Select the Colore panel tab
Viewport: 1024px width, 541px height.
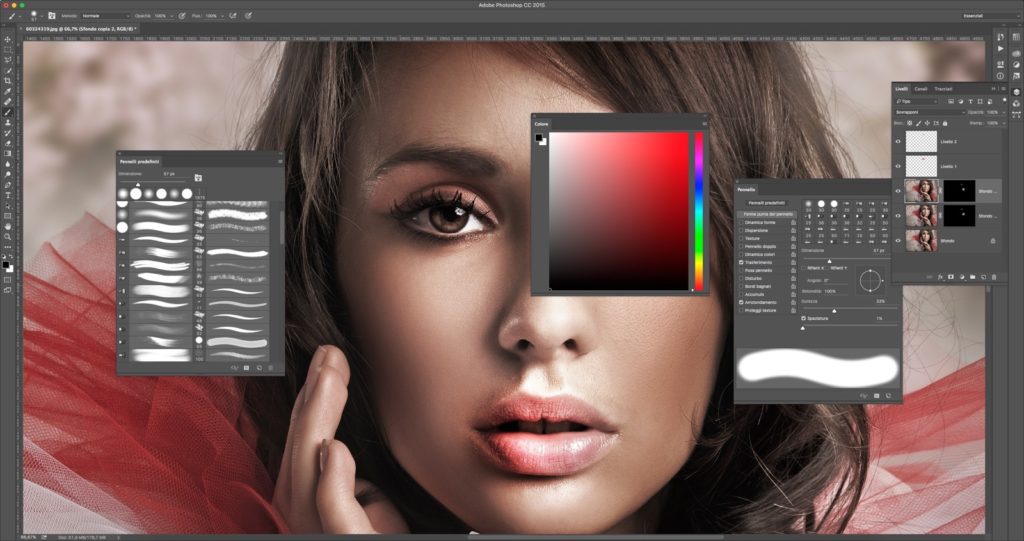point(541,124)
